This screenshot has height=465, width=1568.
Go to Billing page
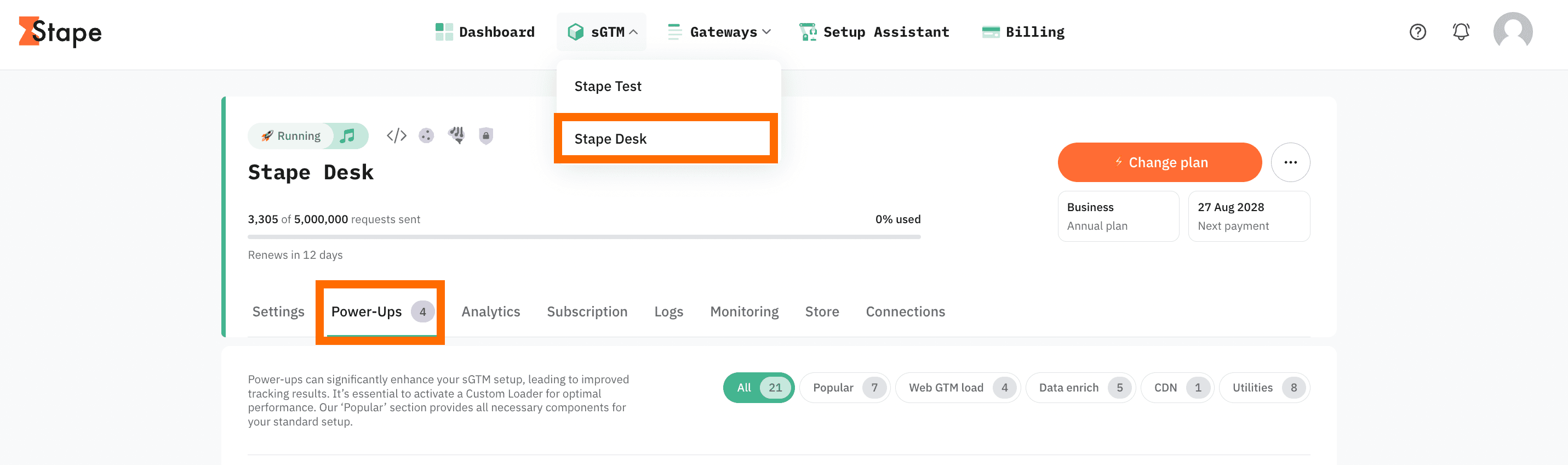tap(1024, 32)
